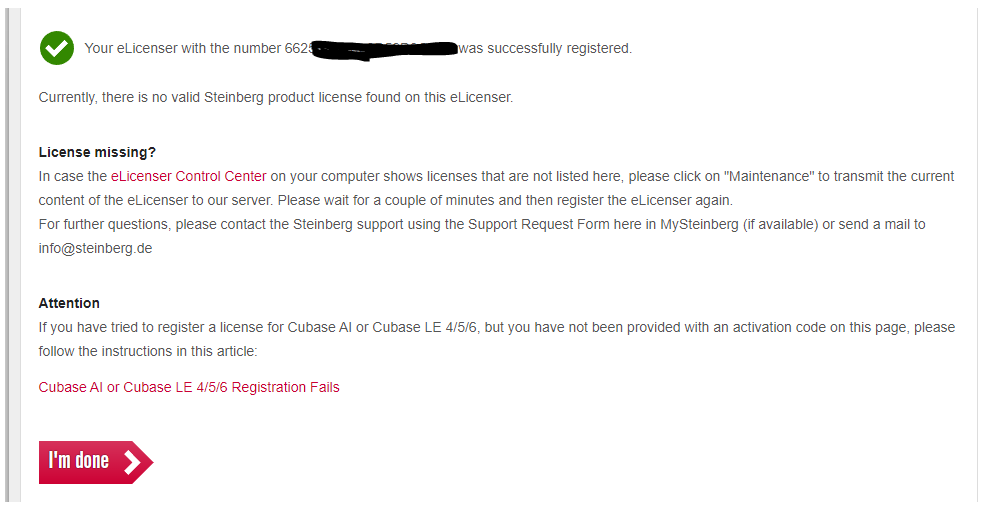Image resolution: width=998 pixels, height=511 pixels.
Task: Click the "If you have tried to register" sentence
Action: pyautogui.click(x=140, y=327)
